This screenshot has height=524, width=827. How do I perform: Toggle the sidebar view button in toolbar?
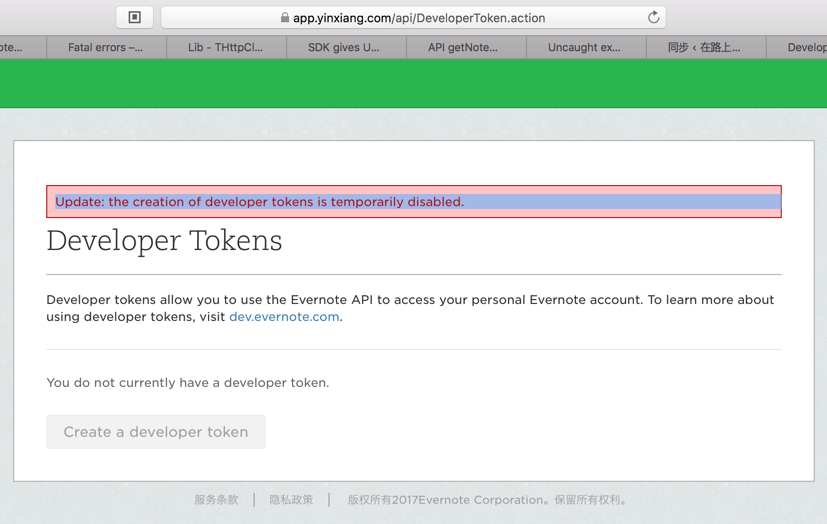click(x=134, y=17)
